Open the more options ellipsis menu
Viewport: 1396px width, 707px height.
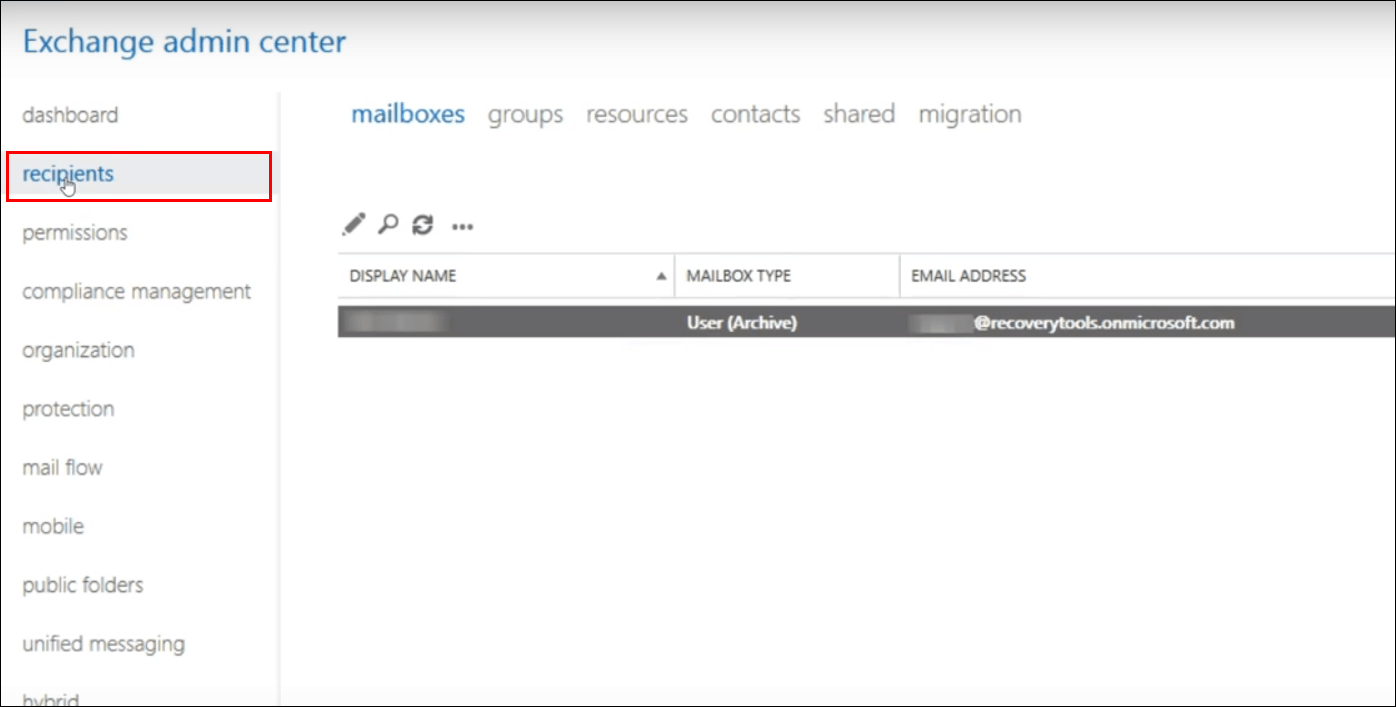461,227
